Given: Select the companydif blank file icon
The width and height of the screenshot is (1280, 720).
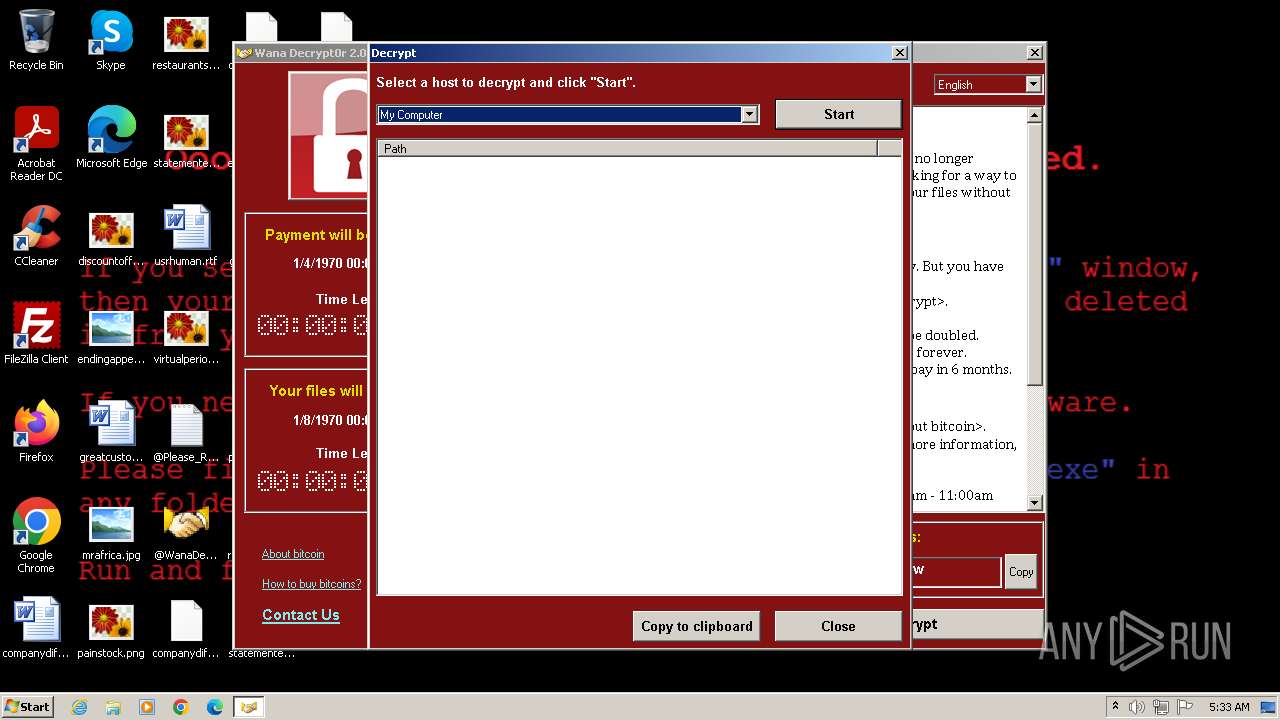Looking at the screenshot, I should pos(186,629).
